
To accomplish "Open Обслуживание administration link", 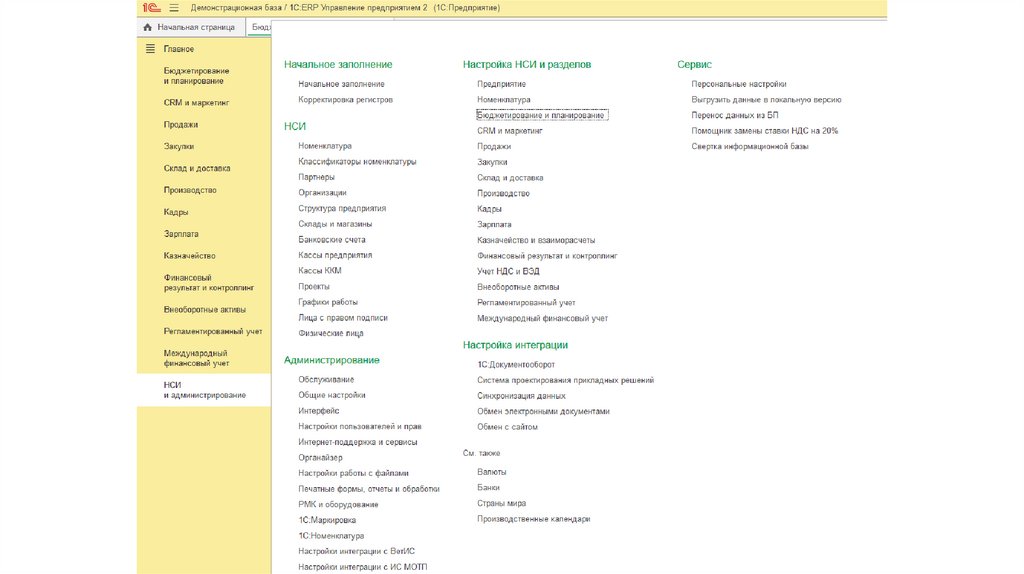I will 326,380.
